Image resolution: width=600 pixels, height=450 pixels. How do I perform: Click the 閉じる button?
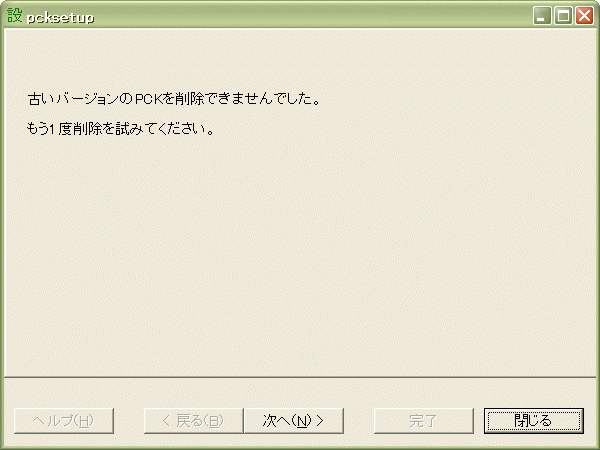point(534,421)
